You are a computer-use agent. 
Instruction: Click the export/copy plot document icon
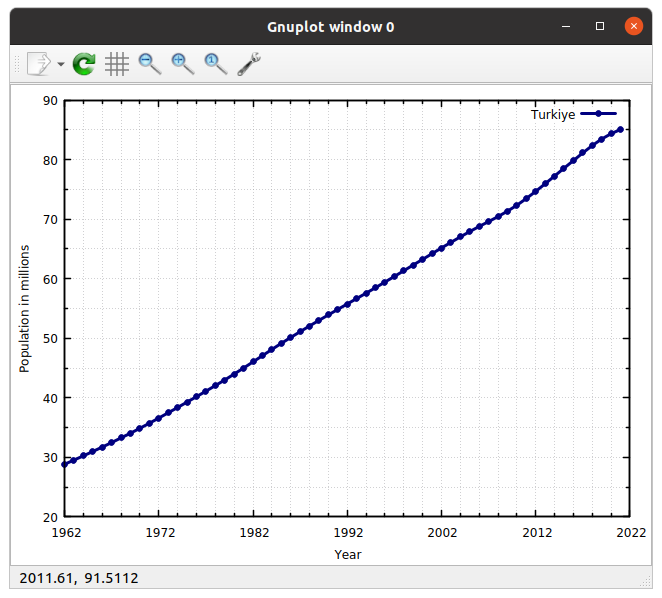[x=37, y=64]
